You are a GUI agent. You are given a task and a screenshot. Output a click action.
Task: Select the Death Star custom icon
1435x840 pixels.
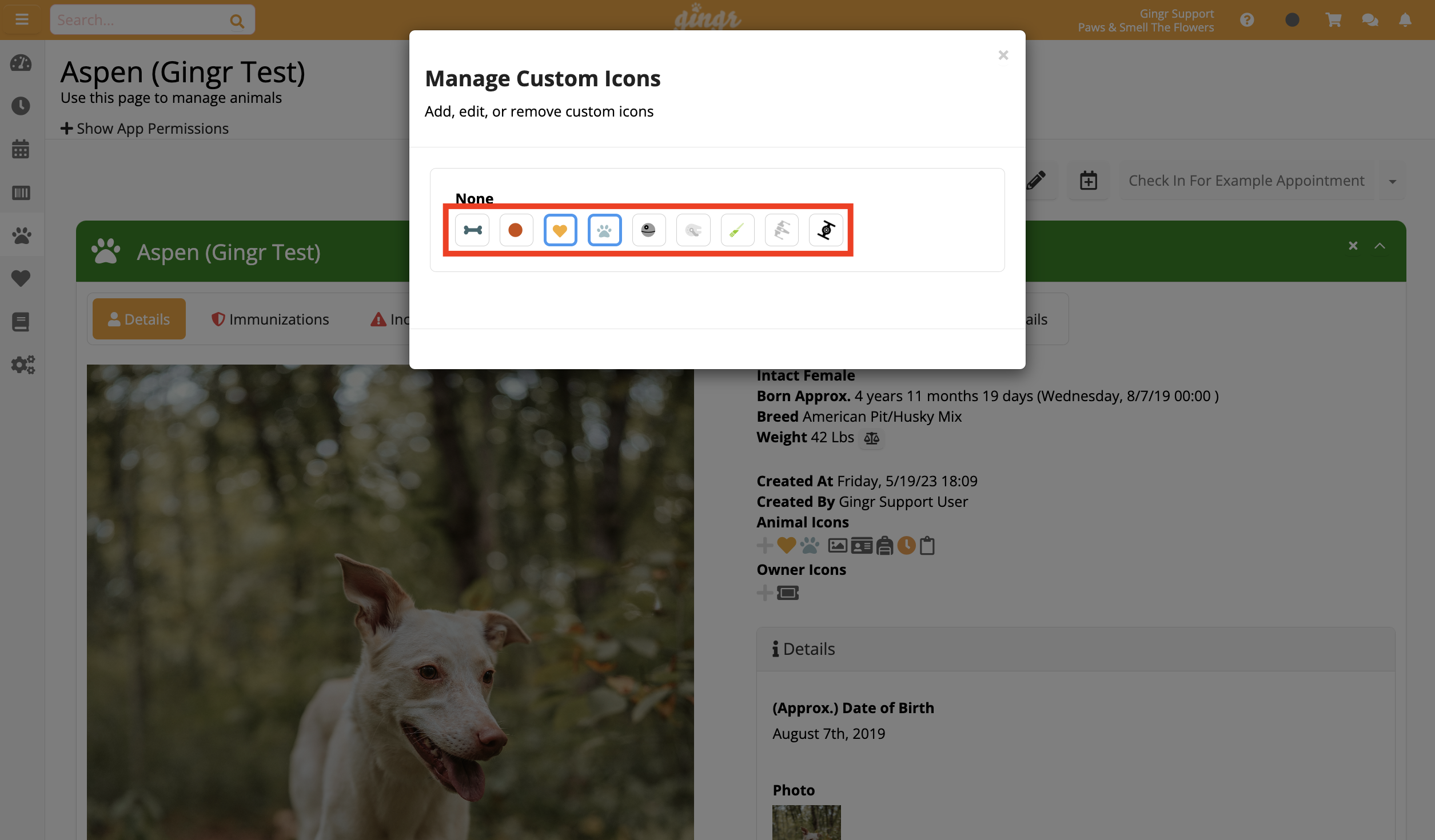(x=649, y=230)
